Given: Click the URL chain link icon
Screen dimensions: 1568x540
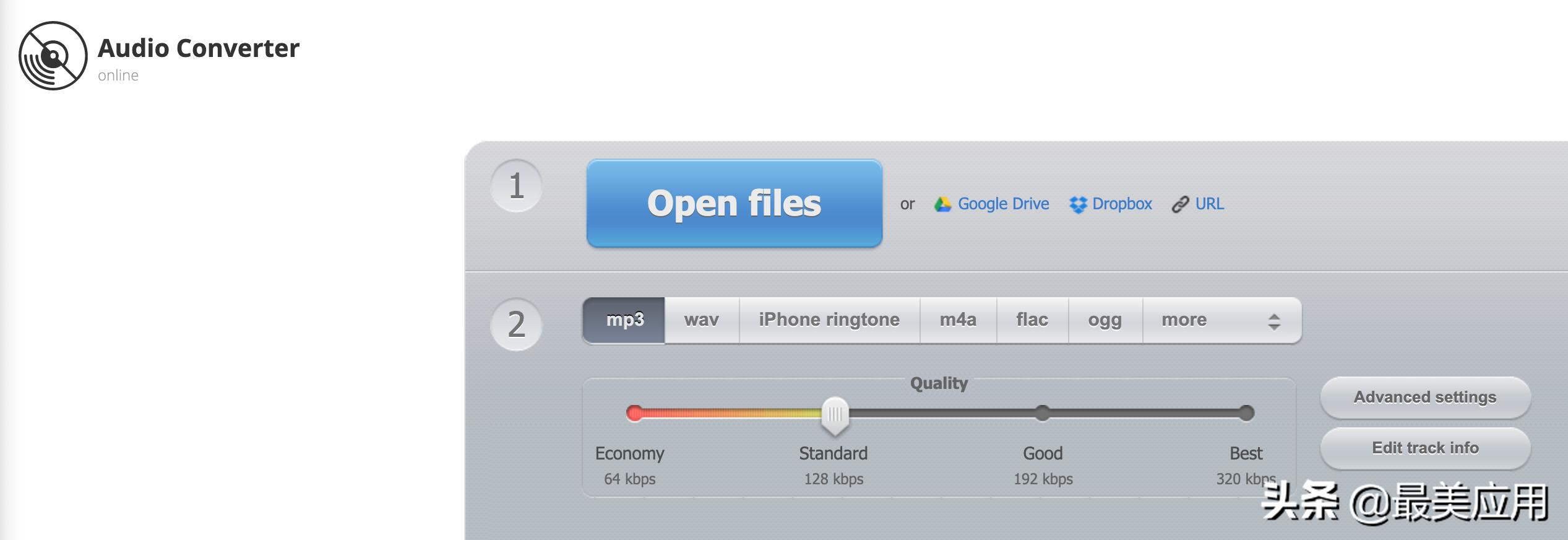Looking at the screenshot, I should coord(1180,204).
